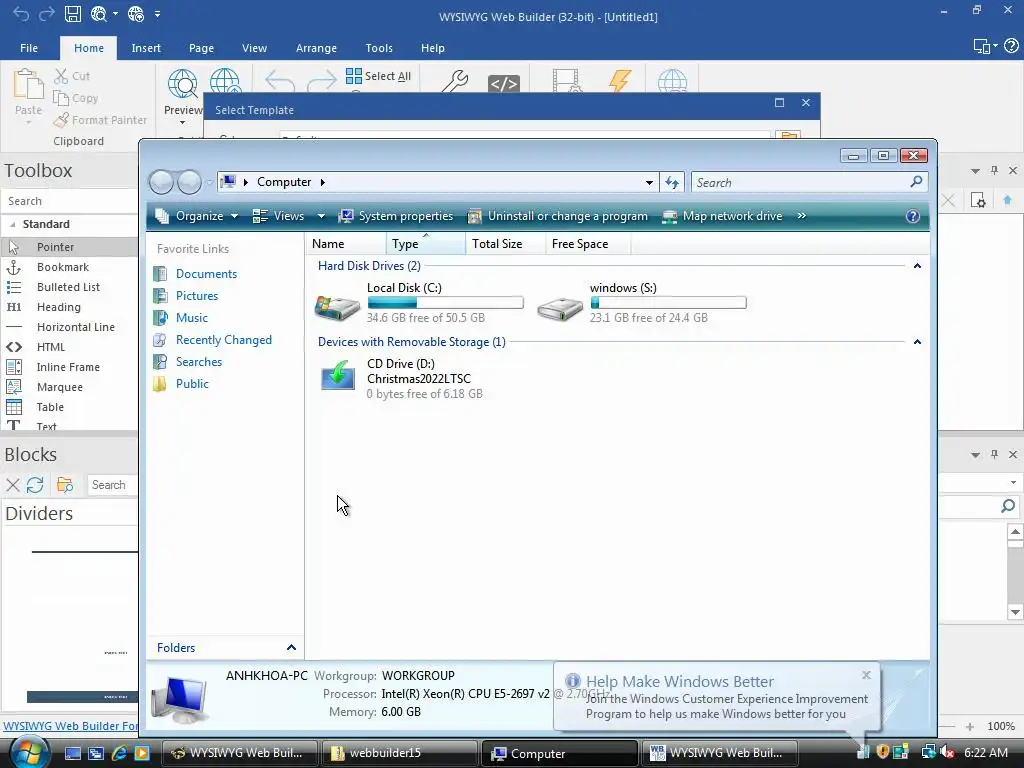The image size is (1024, 768).
Task: Click the Blocks panel folder icon
Action: pyautogui.click(x=65, y=485)
